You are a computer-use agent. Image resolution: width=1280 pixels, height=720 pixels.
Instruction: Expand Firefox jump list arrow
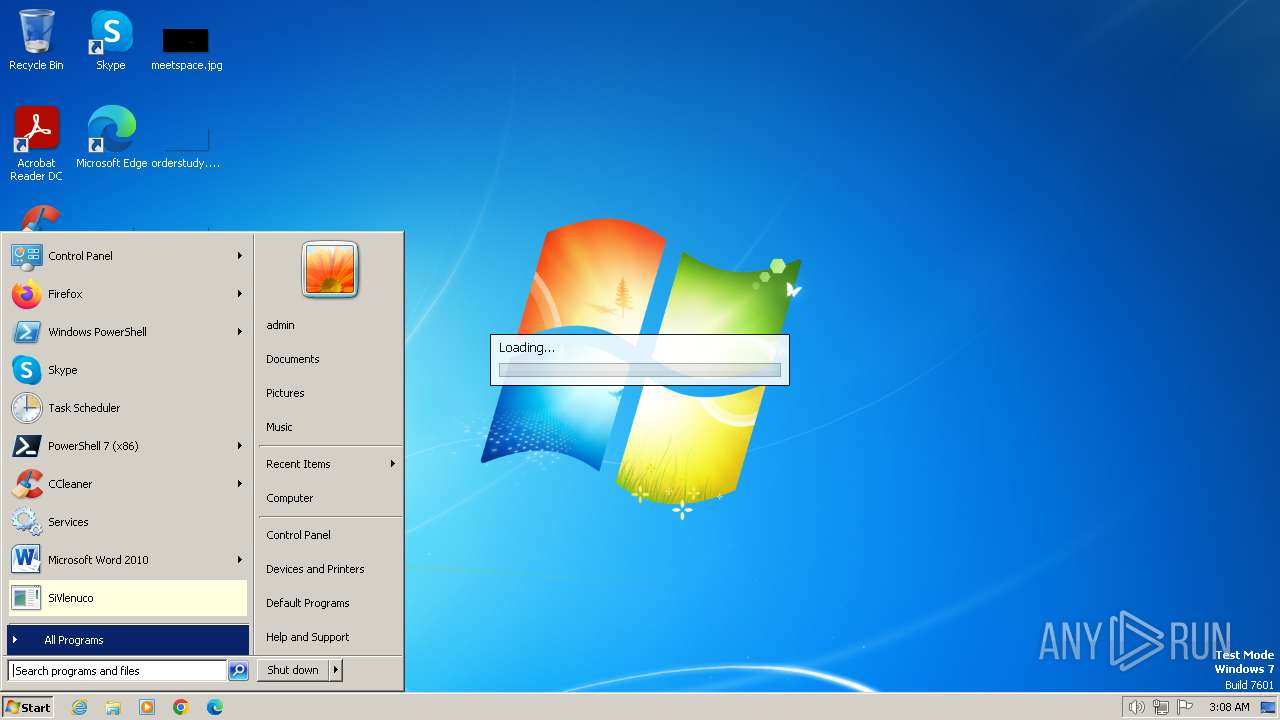coord(240,294)
